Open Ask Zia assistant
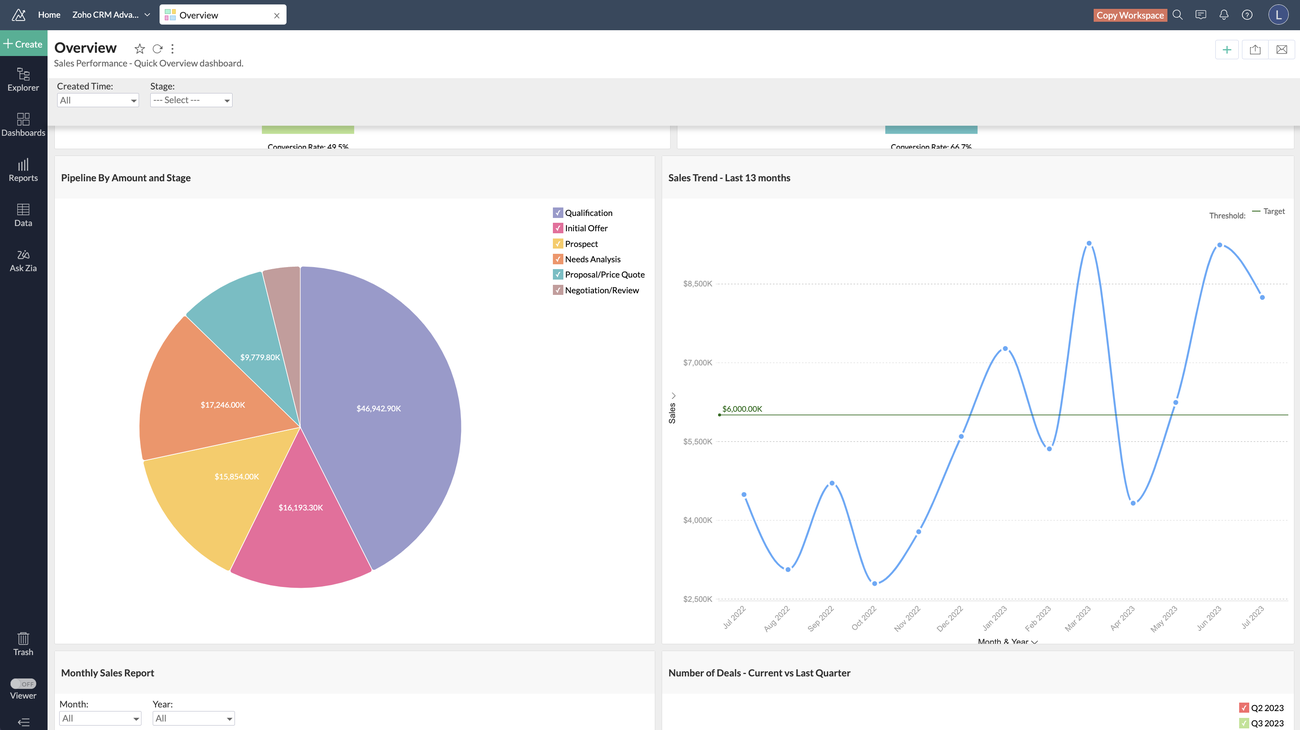The width and height of the screenshot is (1300, 730). coord(23,260)
